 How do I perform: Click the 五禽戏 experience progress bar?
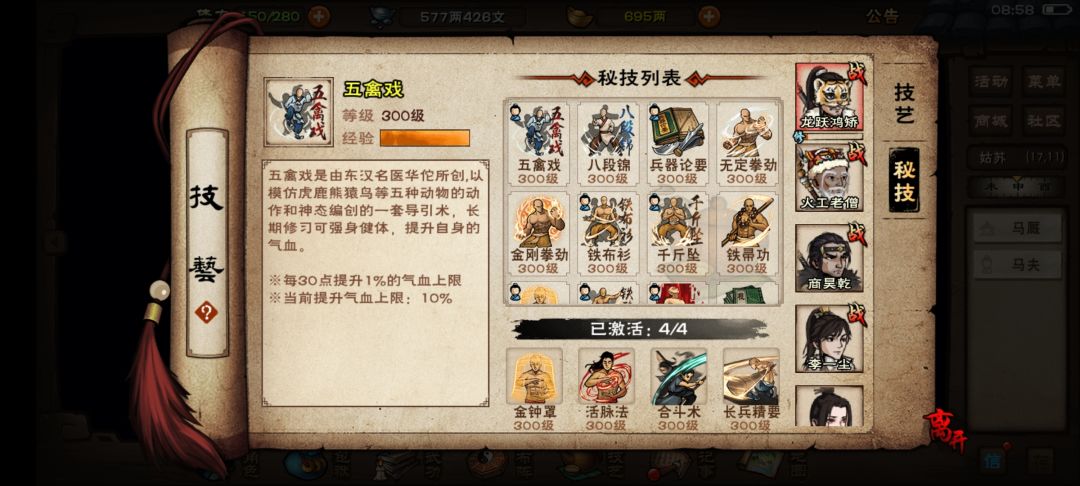click(425, 138)
